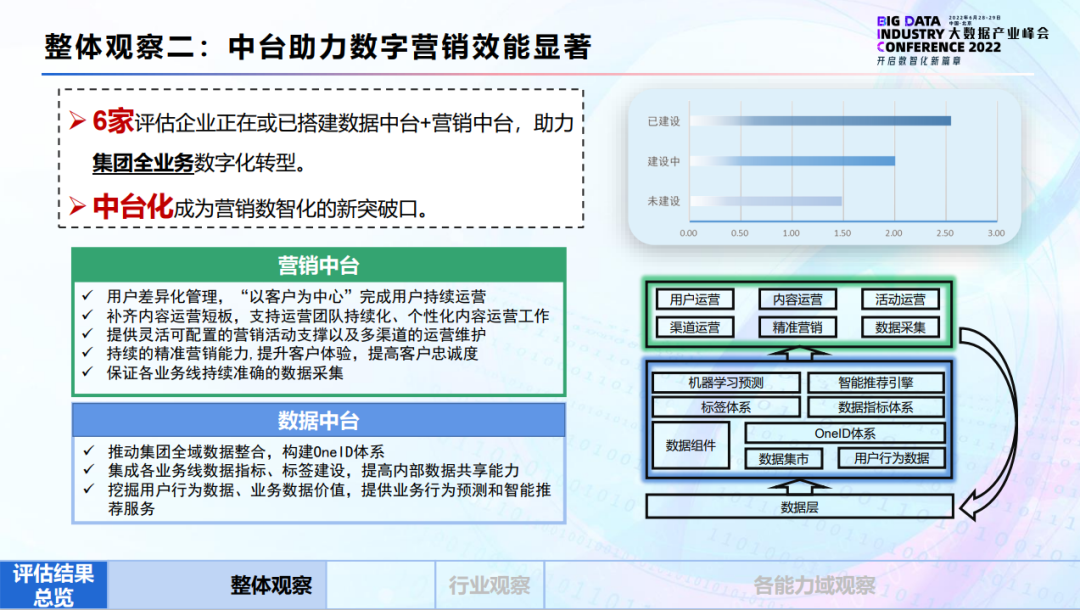This screenshot has width=1080, height=610.
Task: Expand the 营销中台 section header
Action: (321, 267)
